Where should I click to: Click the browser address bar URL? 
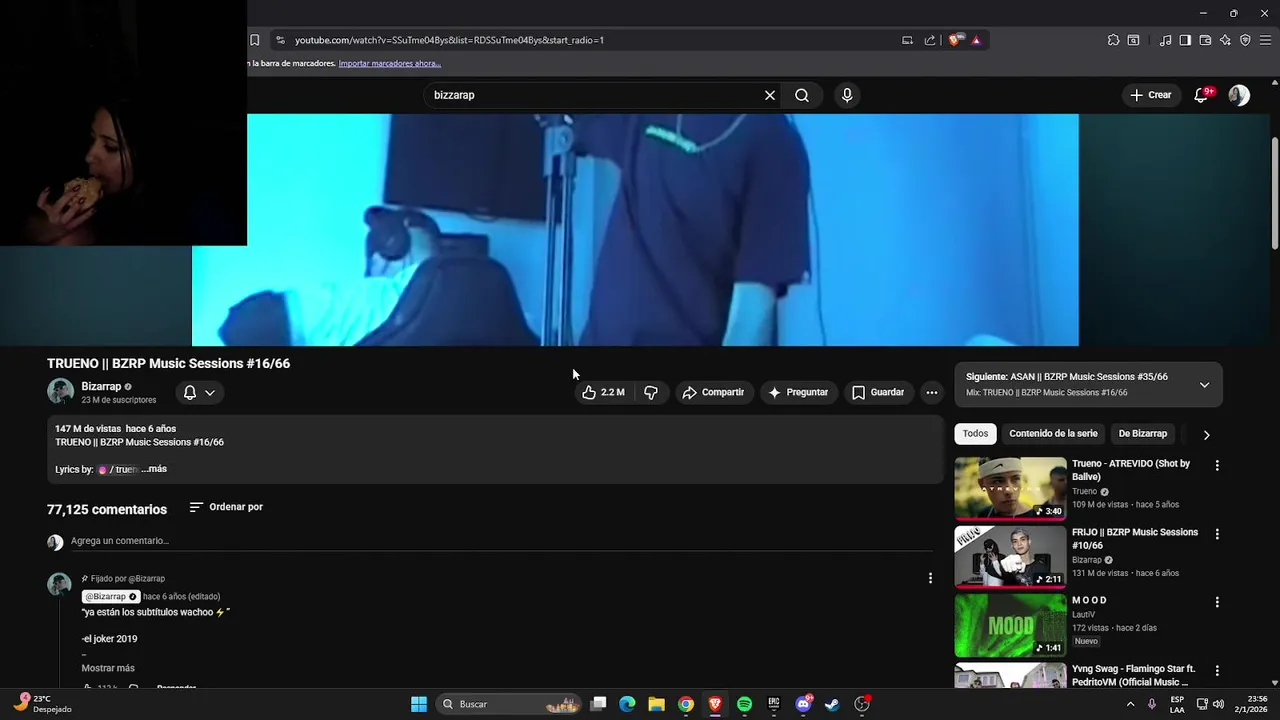[449, 40]
